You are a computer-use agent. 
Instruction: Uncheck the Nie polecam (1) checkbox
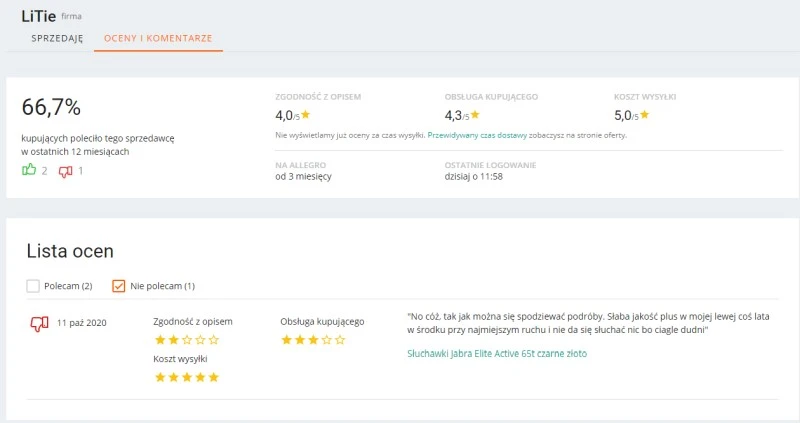119,286
